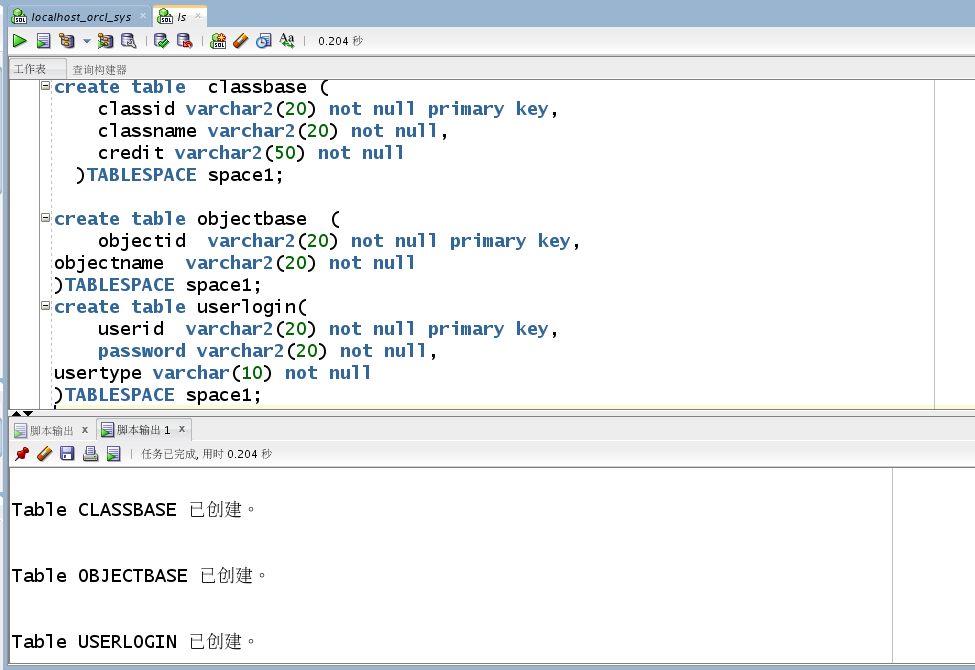Click the run-script icon in the output toolbar

click(114, 454)
